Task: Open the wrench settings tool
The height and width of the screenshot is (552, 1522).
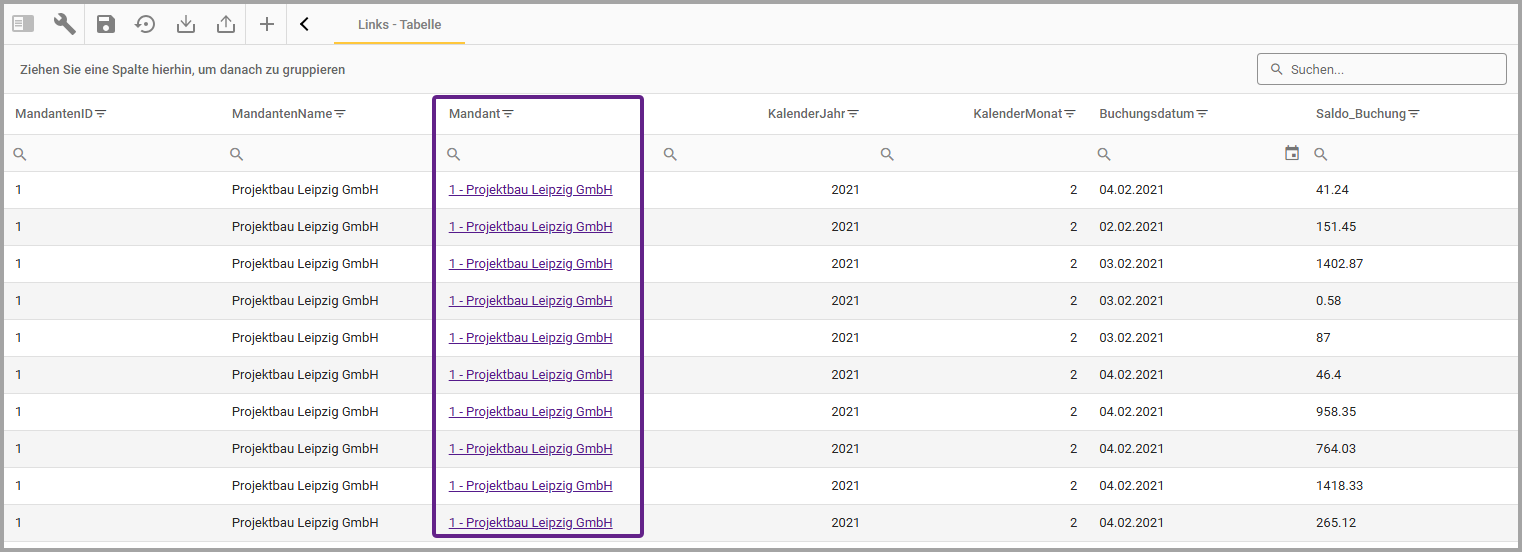Action: point(65,24)
